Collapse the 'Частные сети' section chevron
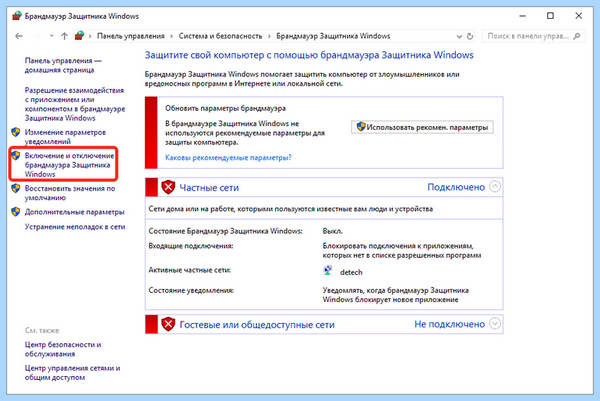600x401 pixels. (x=495, y=187)
